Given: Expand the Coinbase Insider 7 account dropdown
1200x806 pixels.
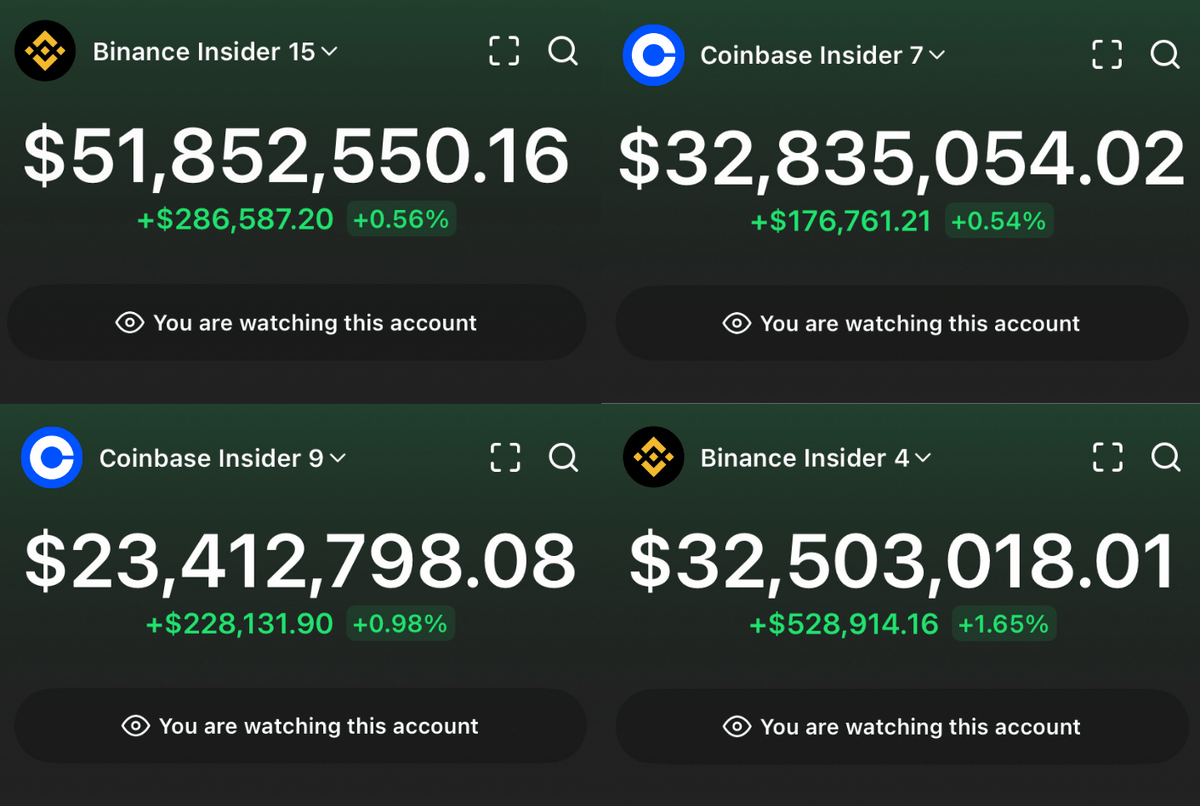Looking at the screenshot, I should tap(823, 55).
